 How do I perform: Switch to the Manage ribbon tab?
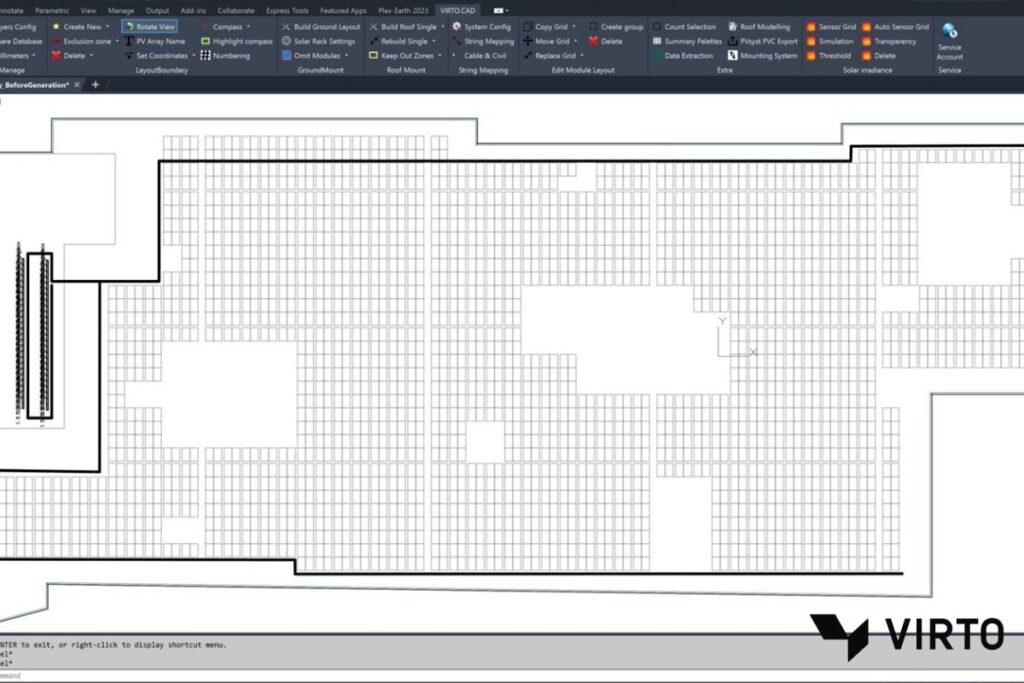(121, 10)
